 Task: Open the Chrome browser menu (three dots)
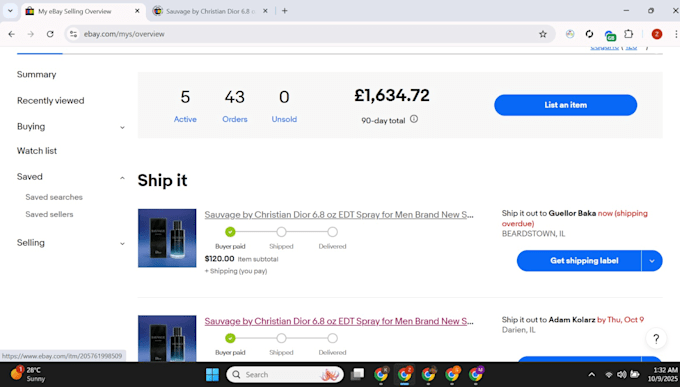coord(675,34)
